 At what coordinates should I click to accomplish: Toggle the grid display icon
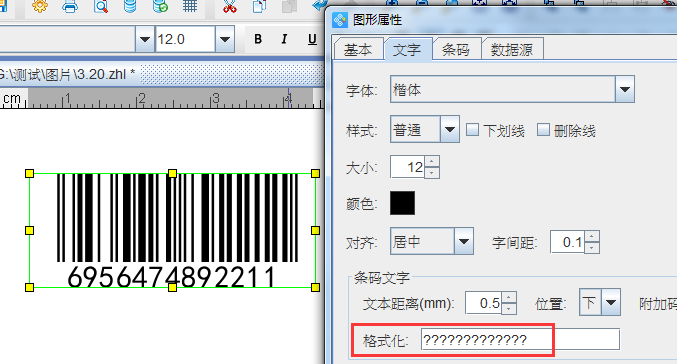pyautogui.click(x=190, y=6)
